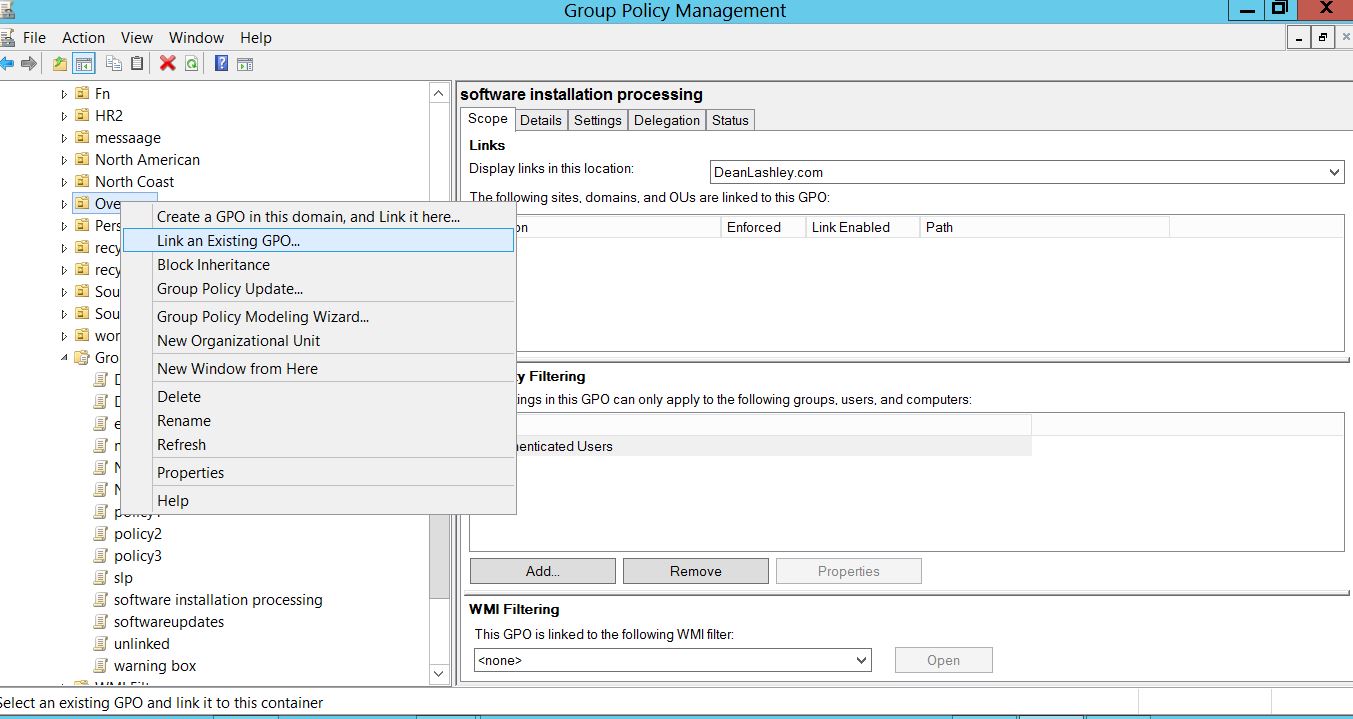Open the Settings tab
This screenshot has width=1353, height=719.
click(597, 120)
